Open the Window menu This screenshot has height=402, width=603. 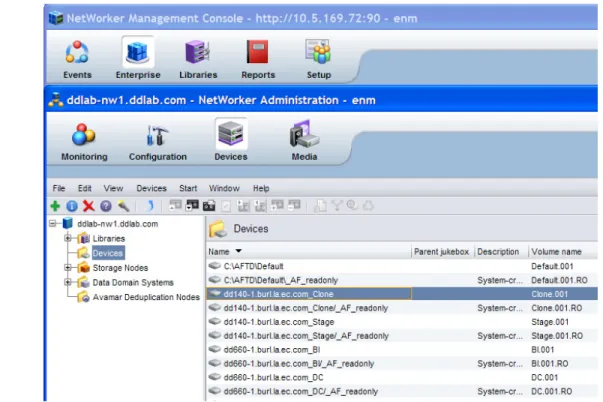224,188
